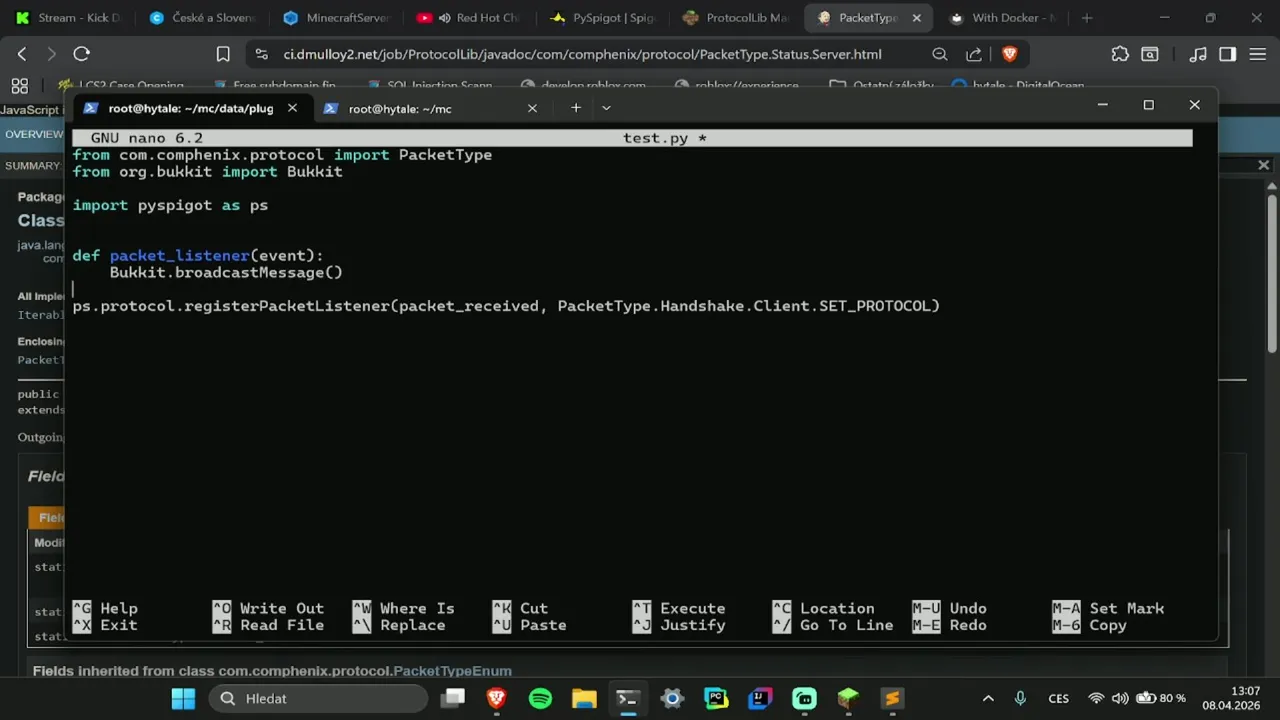Viewport: 1280px width, 720px height.
Task: Click '^/ Go To Line' nano shortcut
Action: click(x=833, y=625)
